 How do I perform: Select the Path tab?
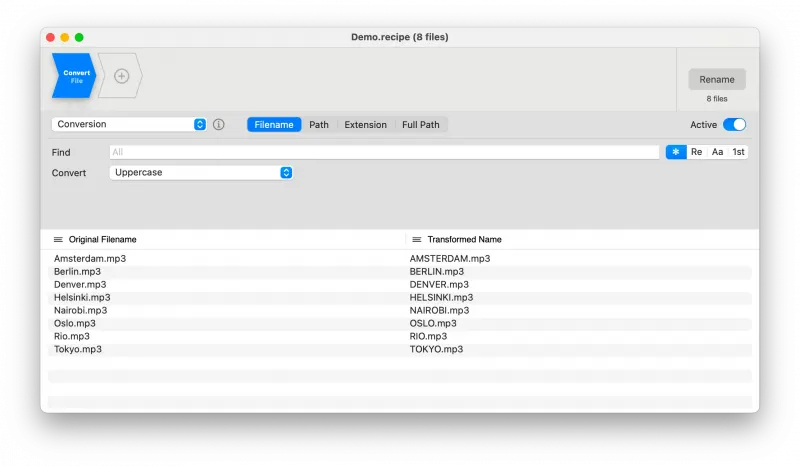pos(319,125)
